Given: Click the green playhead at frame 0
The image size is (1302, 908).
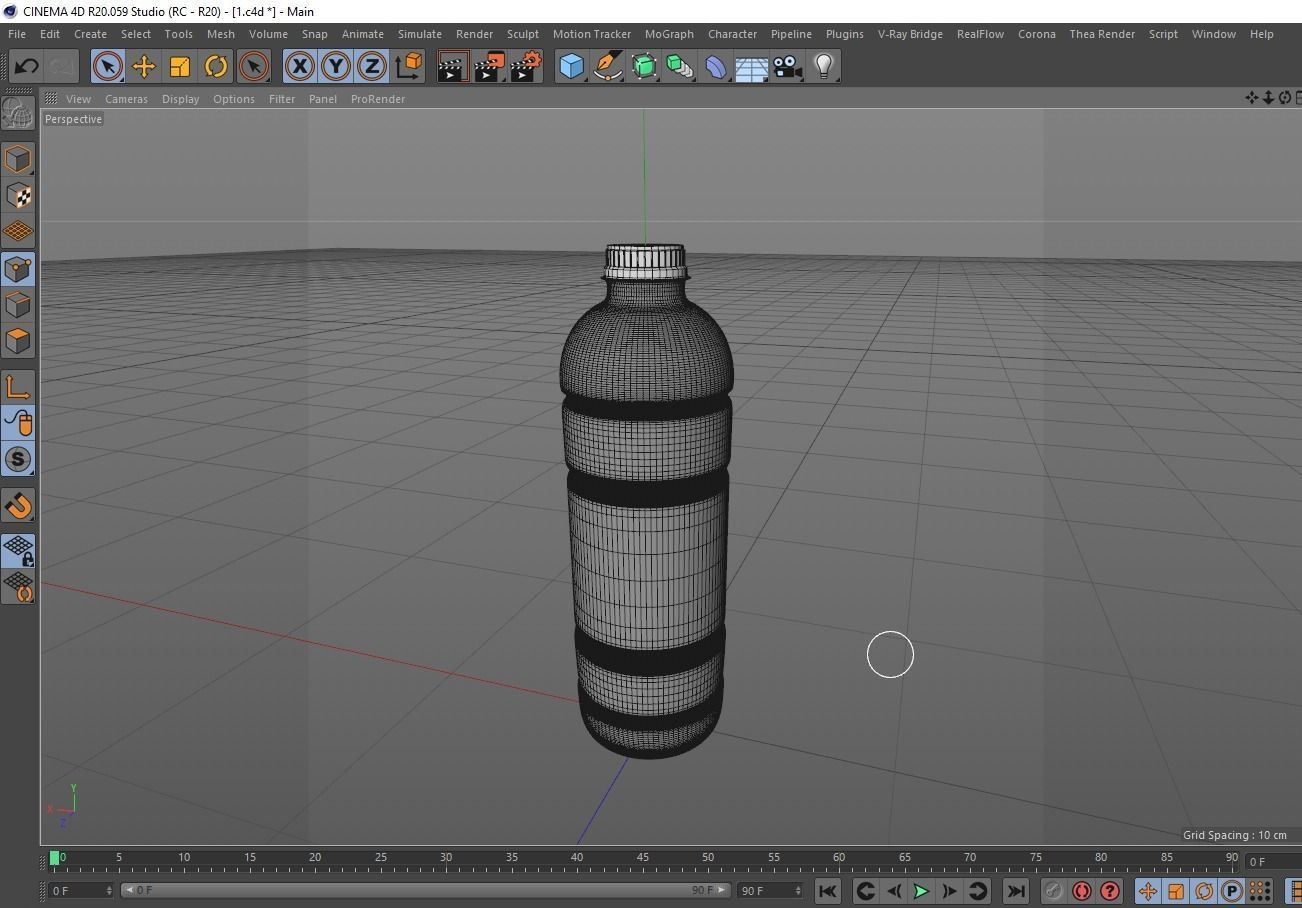Looking at the screenshot, I should (54, 858).
